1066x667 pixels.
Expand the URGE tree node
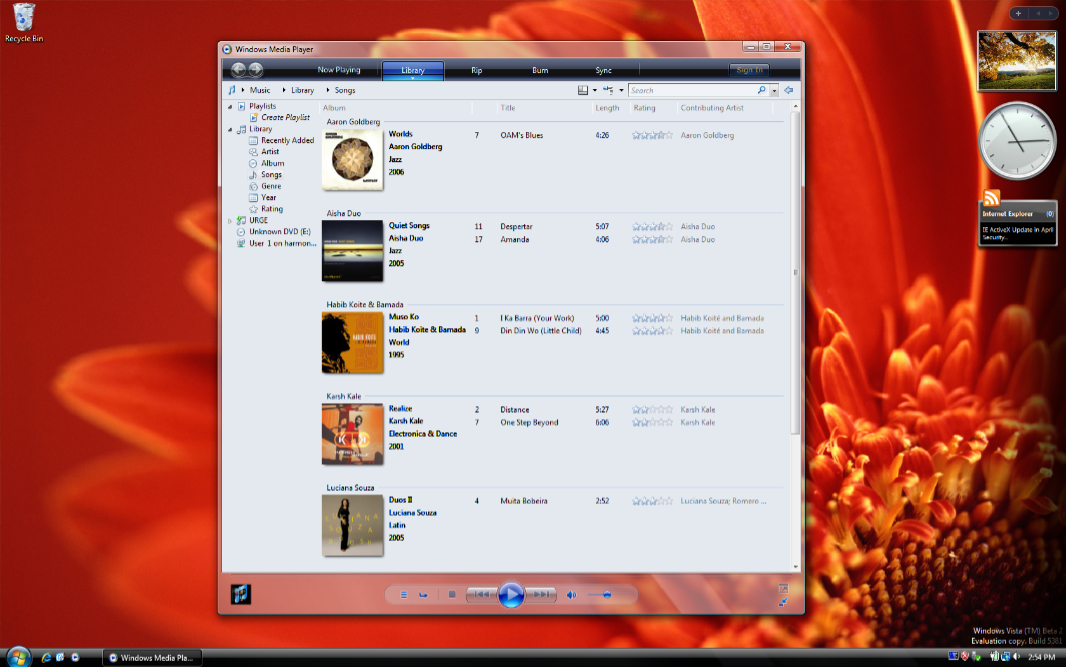coord(229,220)
